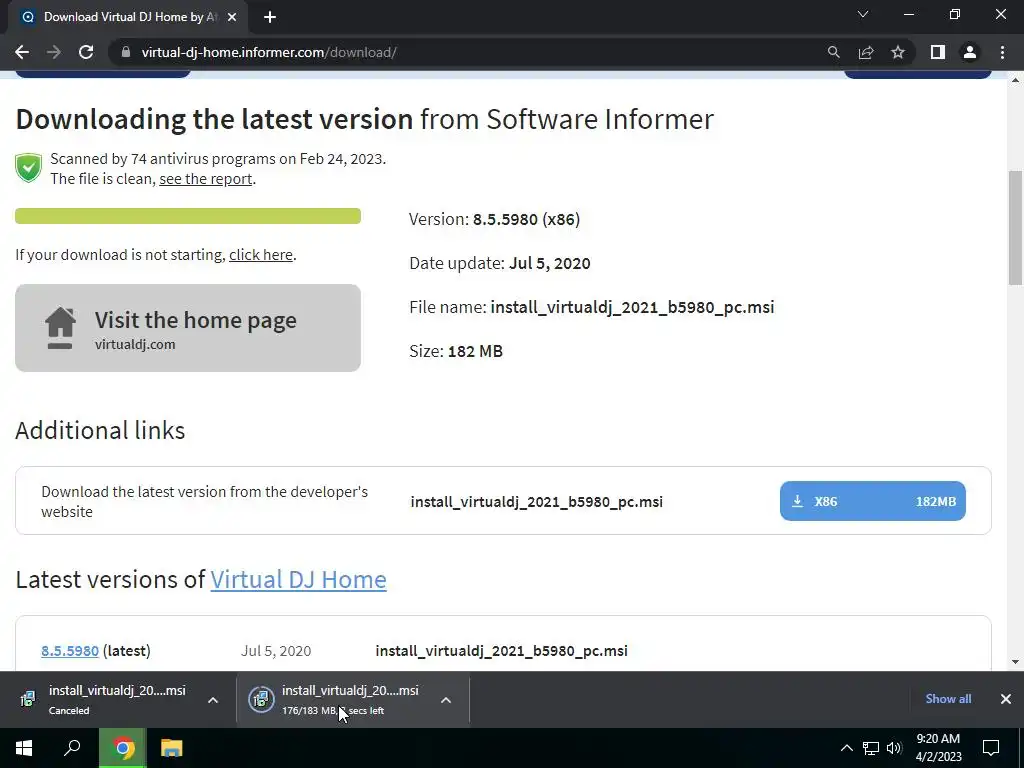
Task: Open Windows Start menu
Action: [x=24, y=748]
